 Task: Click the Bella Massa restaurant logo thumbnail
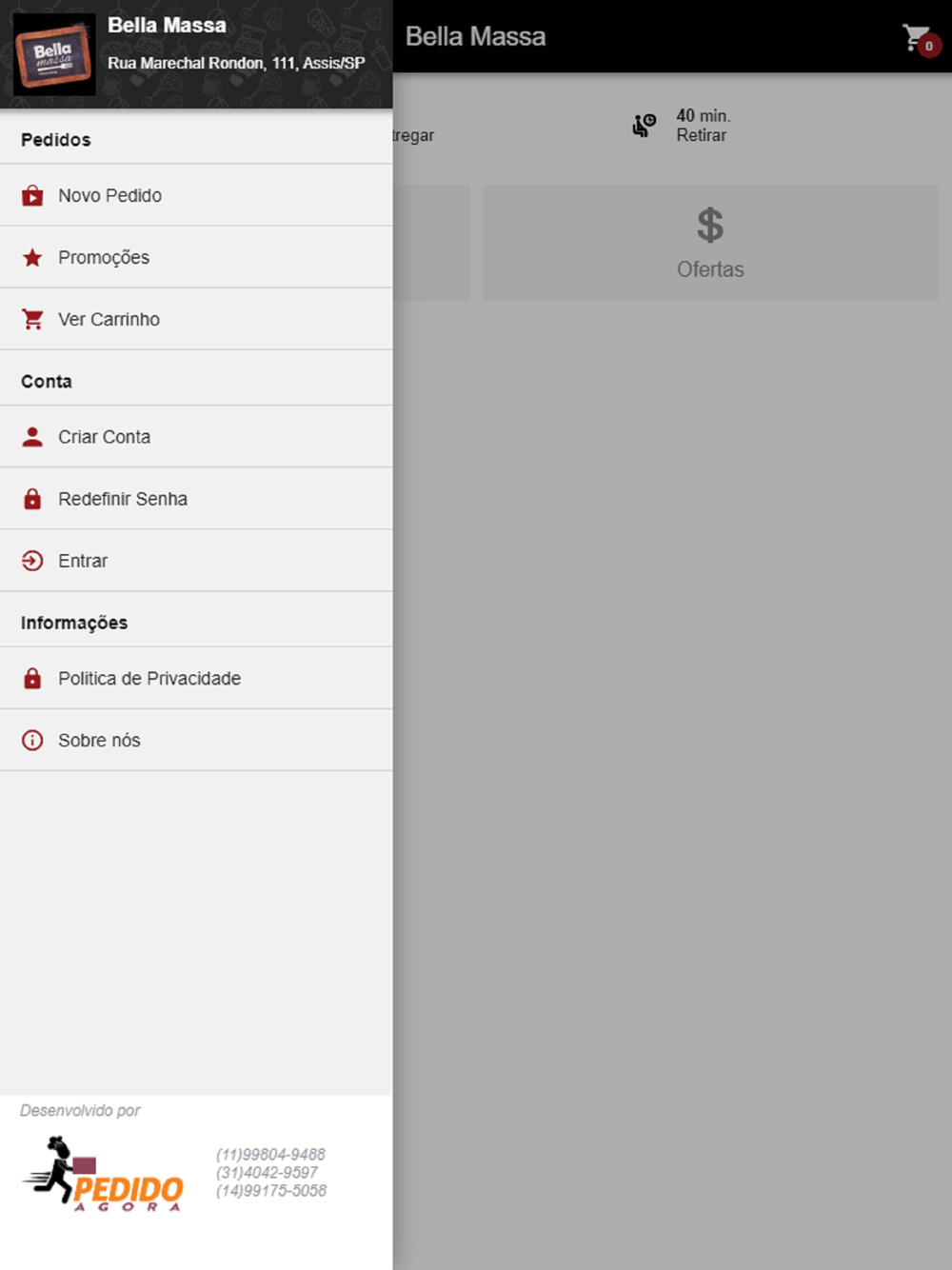coord(54,54)
